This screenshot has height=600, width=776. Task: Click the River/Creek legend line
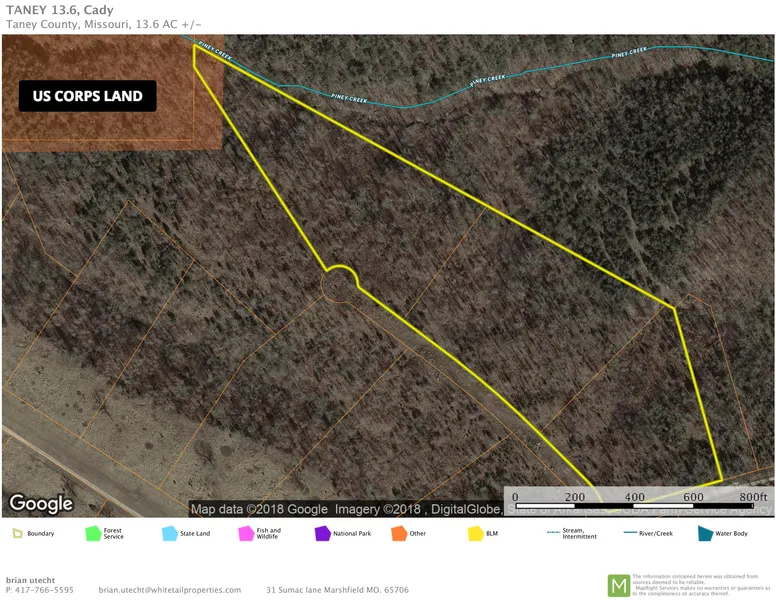pos(629,531)
